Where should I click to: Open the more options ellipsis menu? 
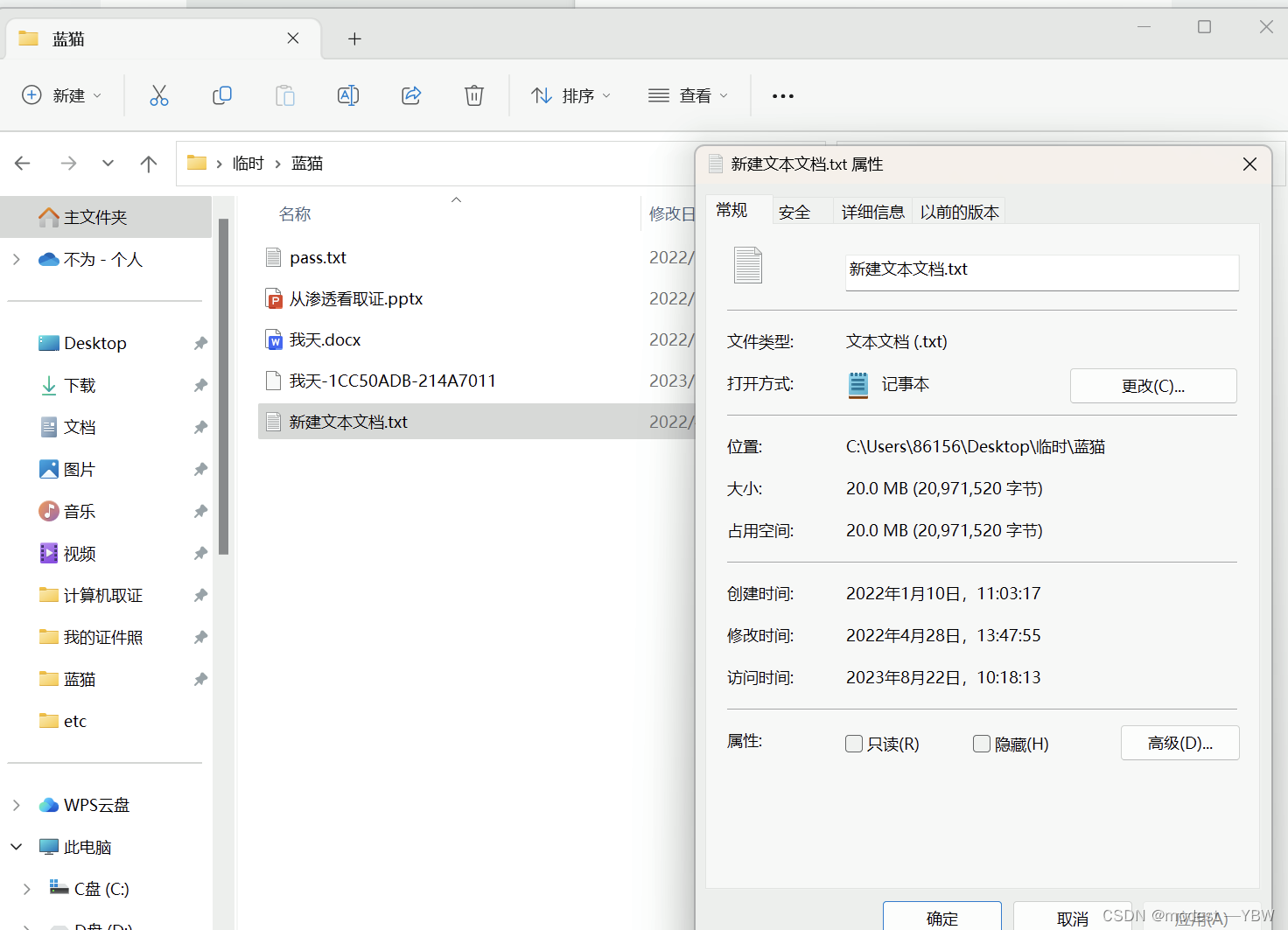point(783,96)
